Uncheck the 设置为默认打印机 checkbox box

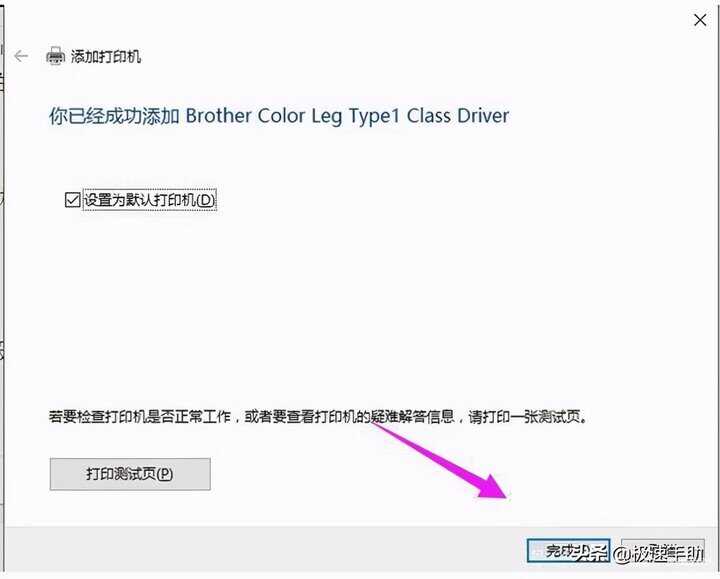tap(73, 200)
